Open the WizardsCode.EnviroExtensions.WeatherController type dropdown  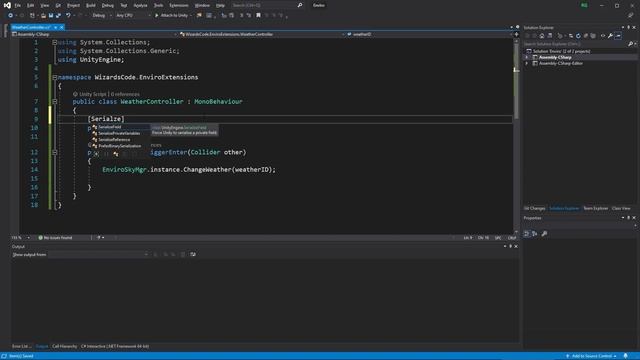(x=262, y=34)
